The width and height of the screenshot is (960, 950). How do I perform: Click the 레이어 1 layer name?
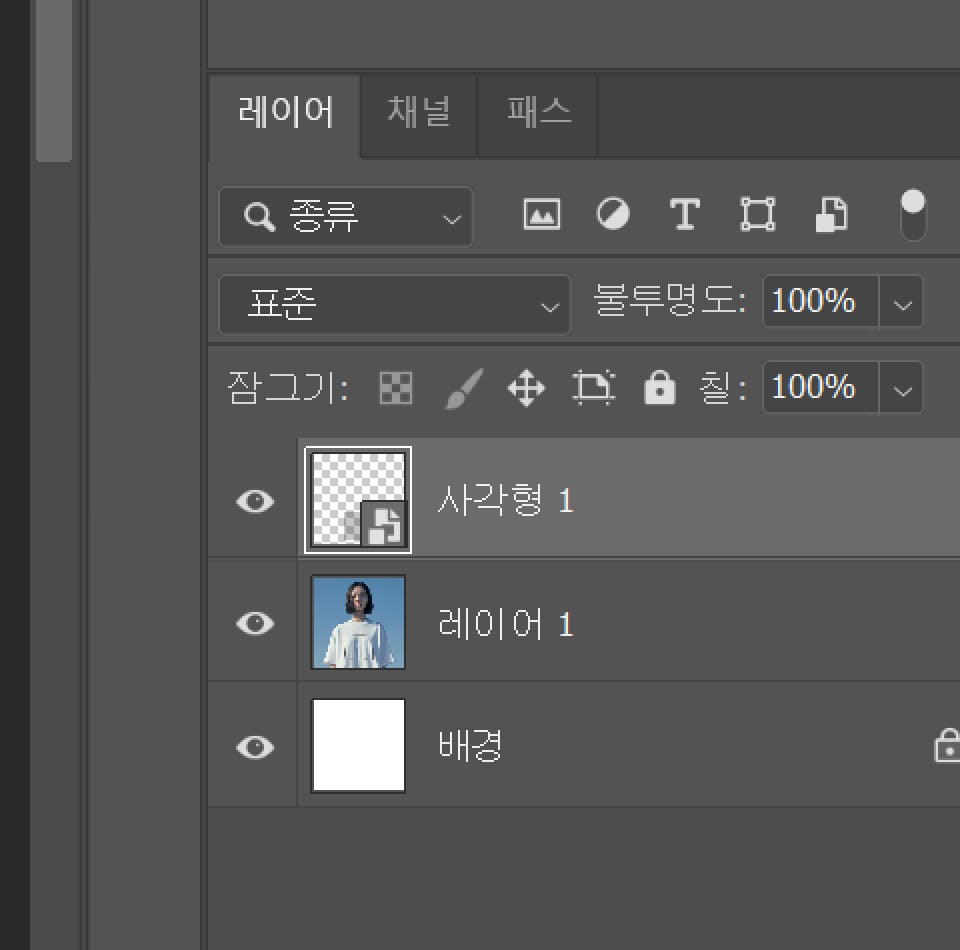pos(506,624)
